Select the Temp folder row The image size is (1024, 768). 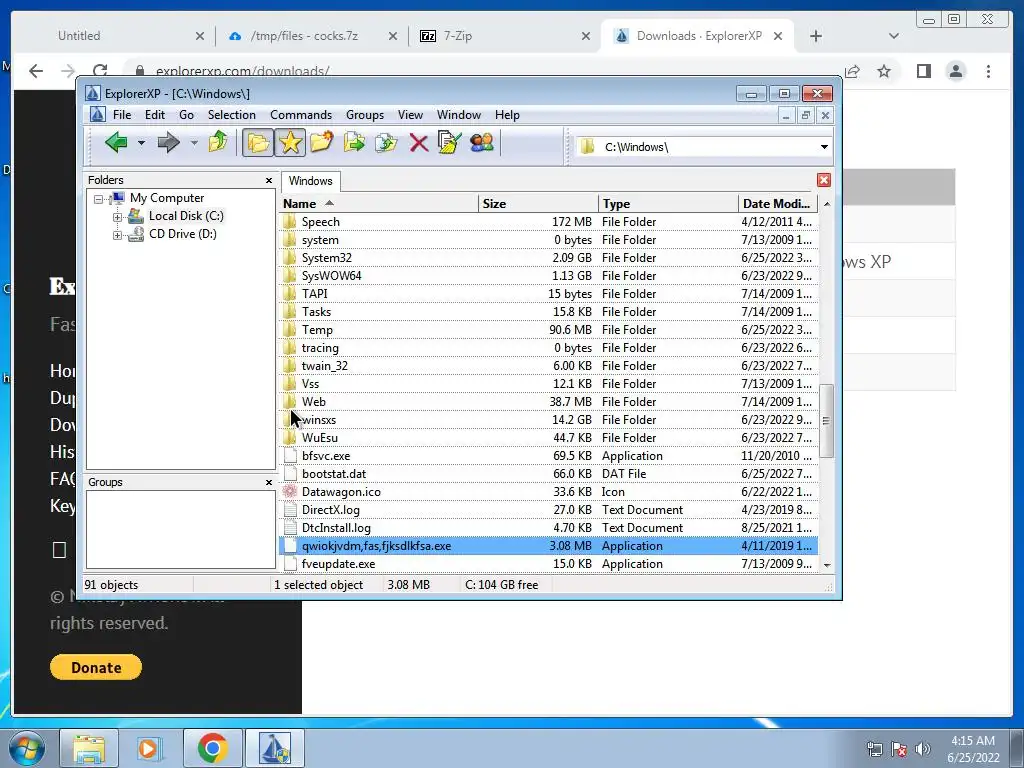(548, 330)
